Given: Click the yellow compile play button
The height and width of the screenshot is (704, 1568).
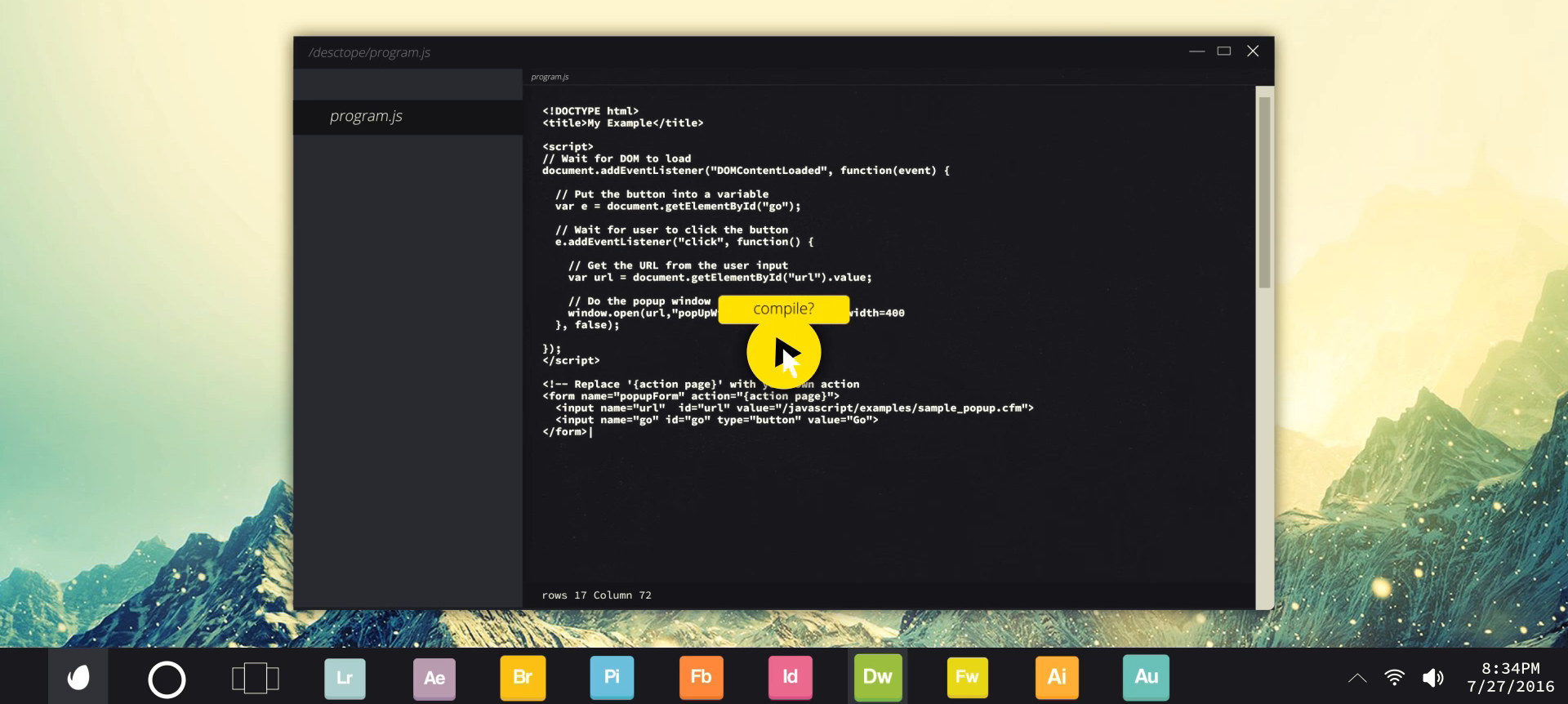Looking at the screenshot, I should [x=783, y=353].
